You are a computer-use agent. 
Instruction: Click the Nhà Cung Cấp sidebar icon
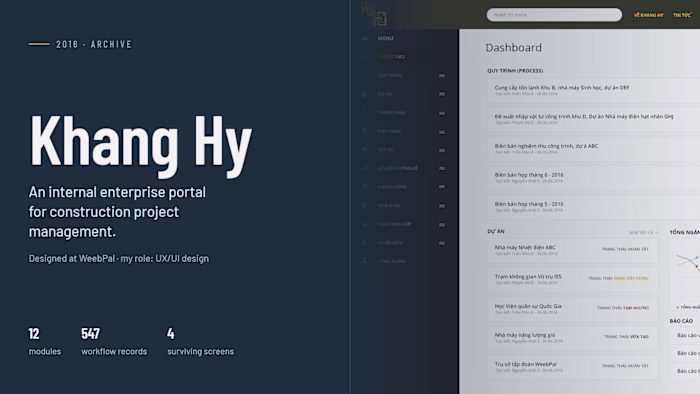coord(364,224)
